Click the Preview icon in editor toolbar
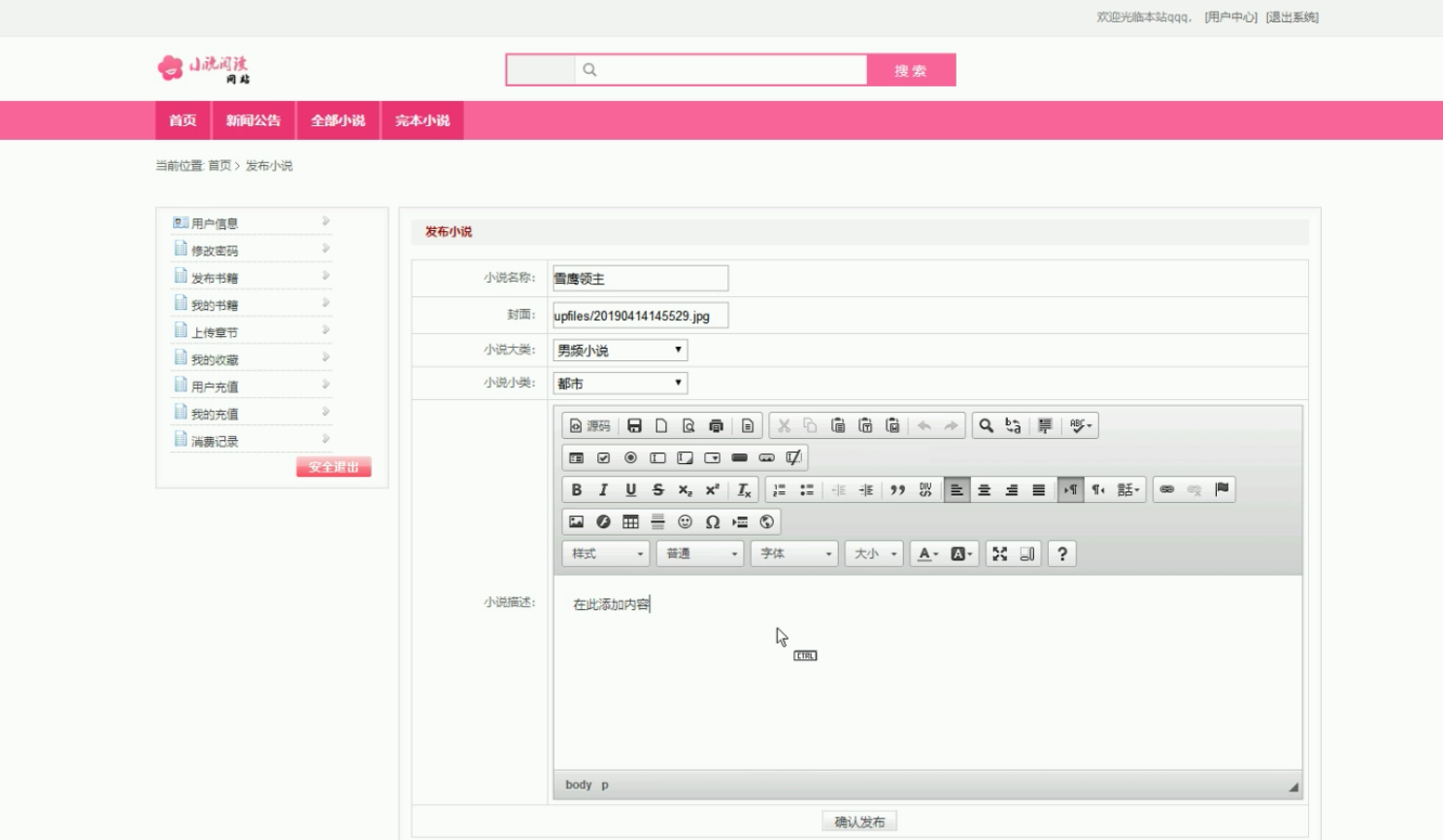 (x=688, y=425)
